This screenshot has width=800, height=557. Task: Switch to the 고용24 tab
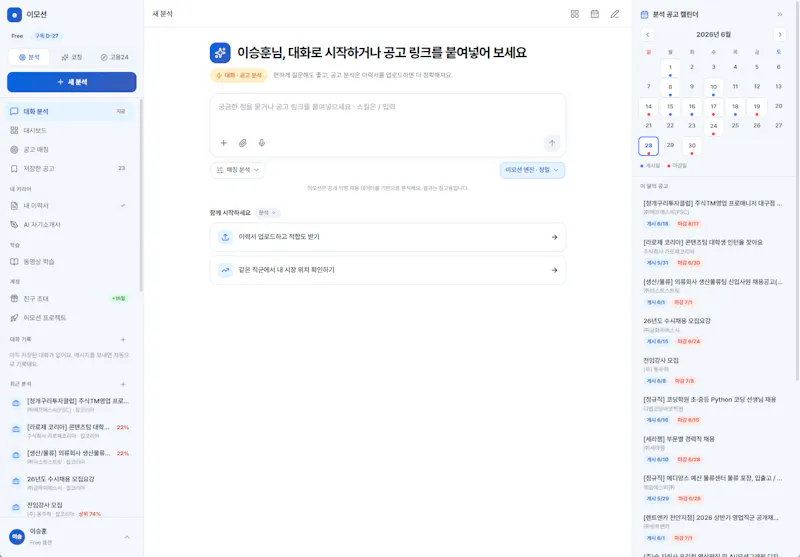click(x=114, y=57)
